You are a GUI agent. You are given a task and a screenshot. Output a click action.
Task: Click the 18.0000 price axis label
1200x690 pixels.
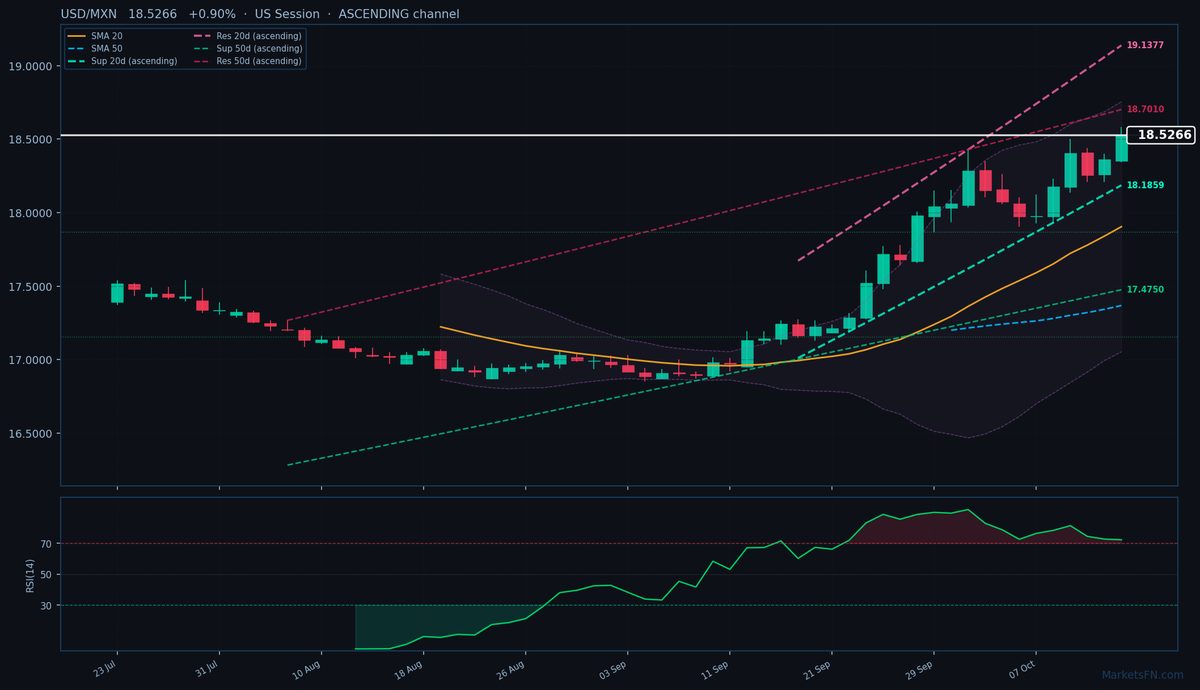pos(33,214)
